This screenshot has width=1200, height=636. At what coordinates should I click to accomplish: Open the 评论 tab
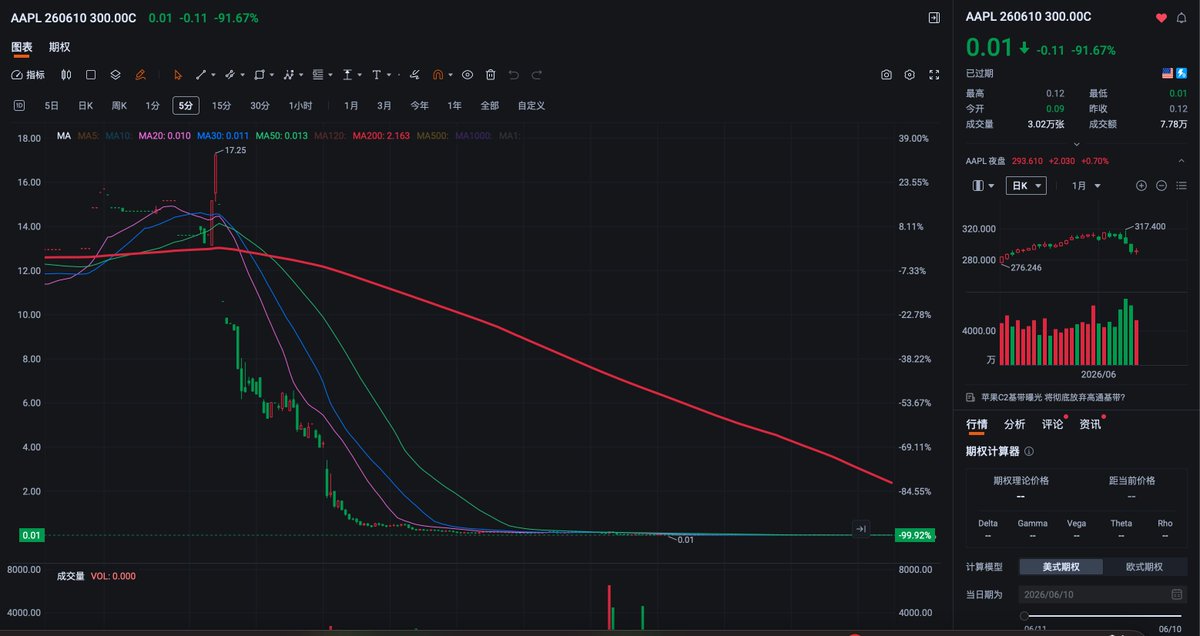(x=1052, y=424)
